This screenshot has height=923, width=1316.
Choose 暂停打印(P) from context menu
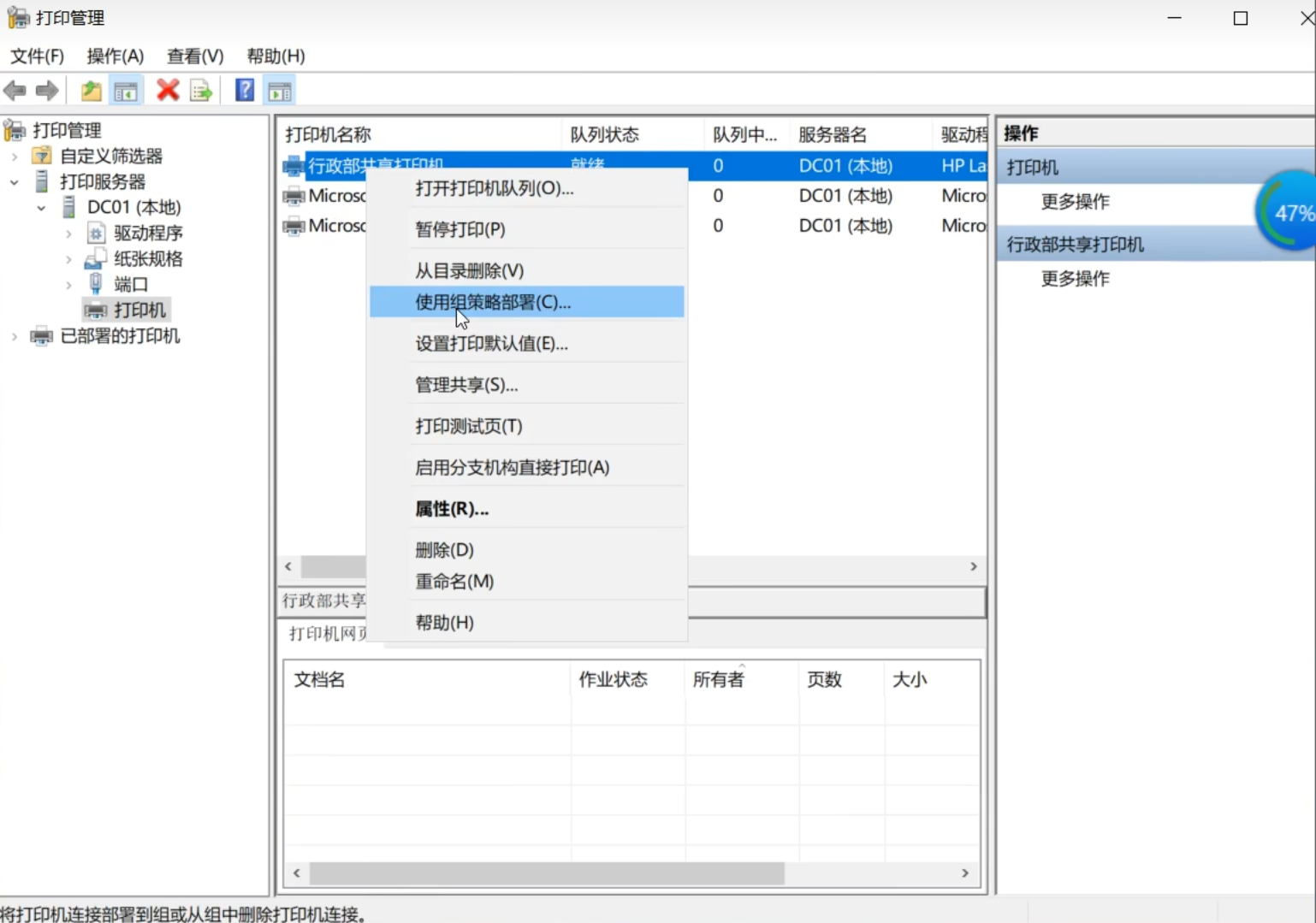coord(527,229)
